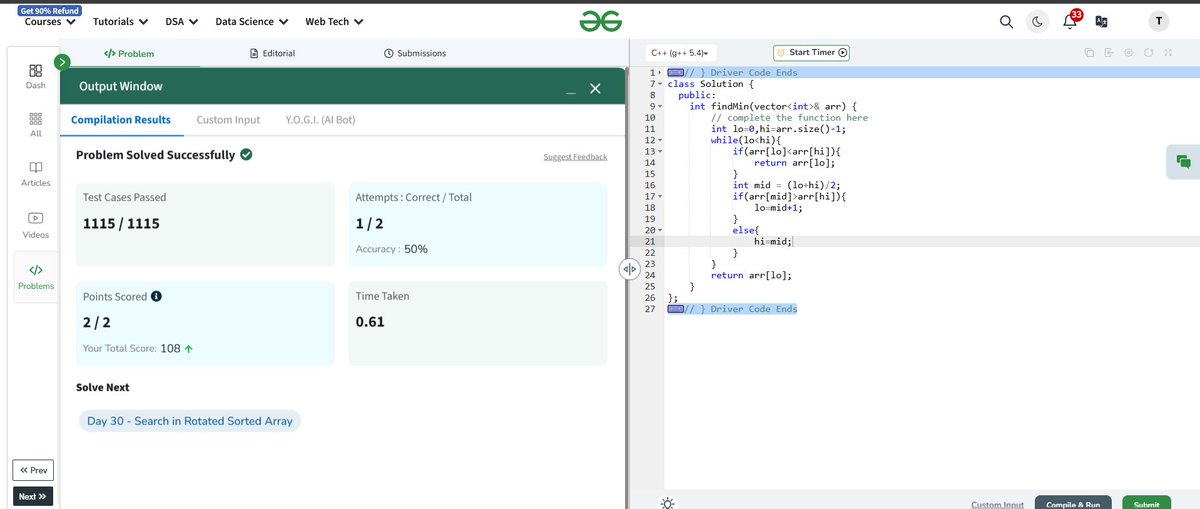
Task: Open the Courses dropdown menu
Action: pyautogui.click(x=50, y=21)
